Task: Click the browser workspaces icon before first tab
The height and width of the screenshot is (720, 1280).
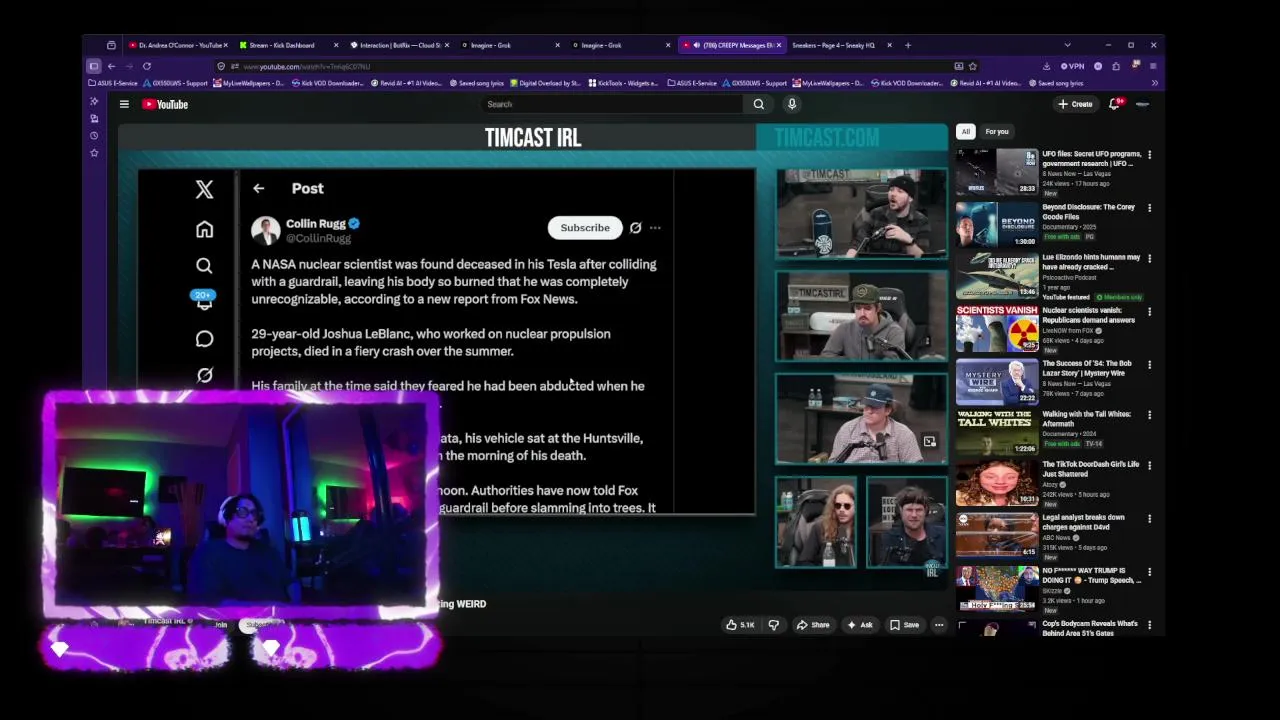Action: [111, 45]
